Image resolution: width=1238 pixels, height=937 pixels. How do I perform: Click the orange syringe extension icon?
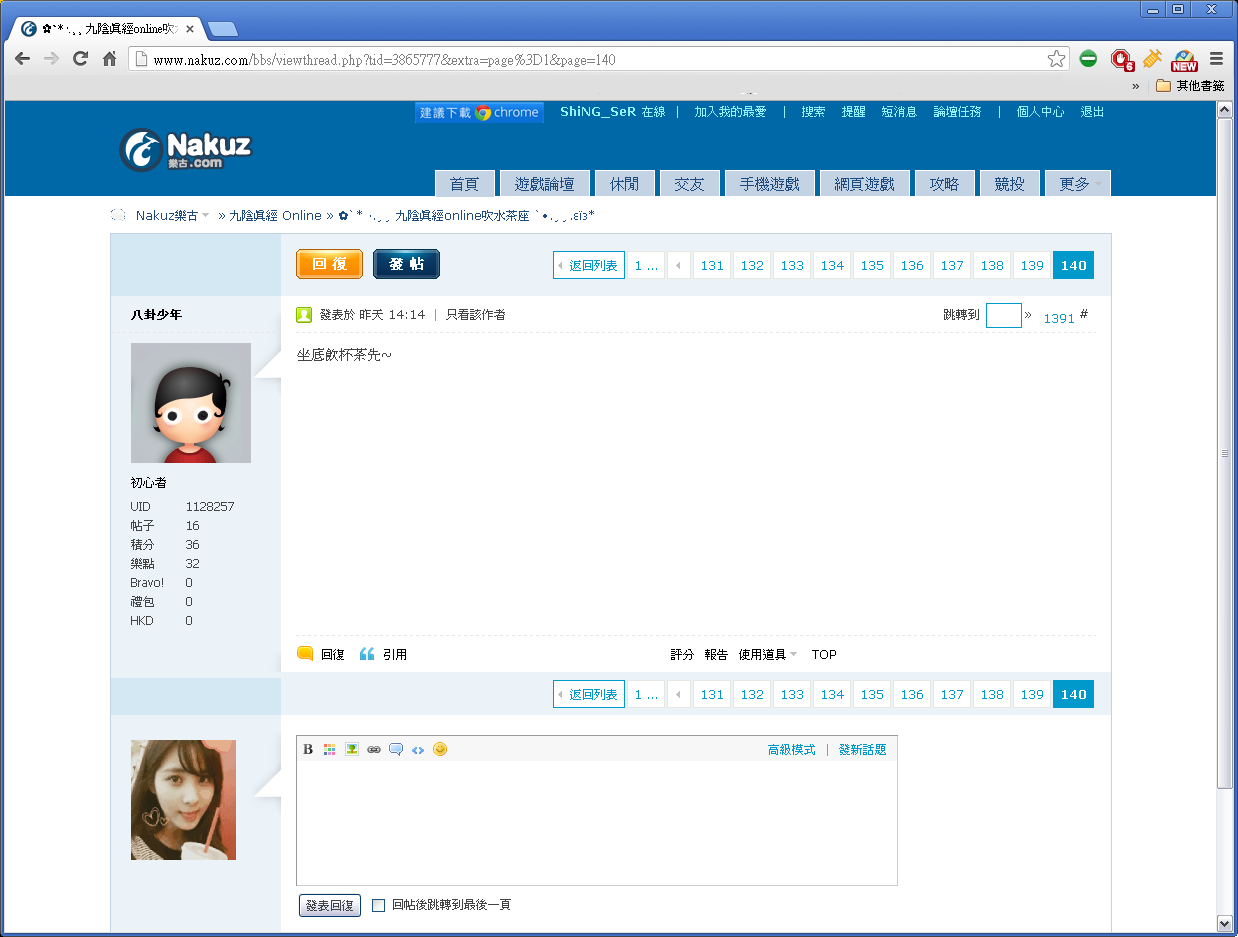click(1152, 59)
